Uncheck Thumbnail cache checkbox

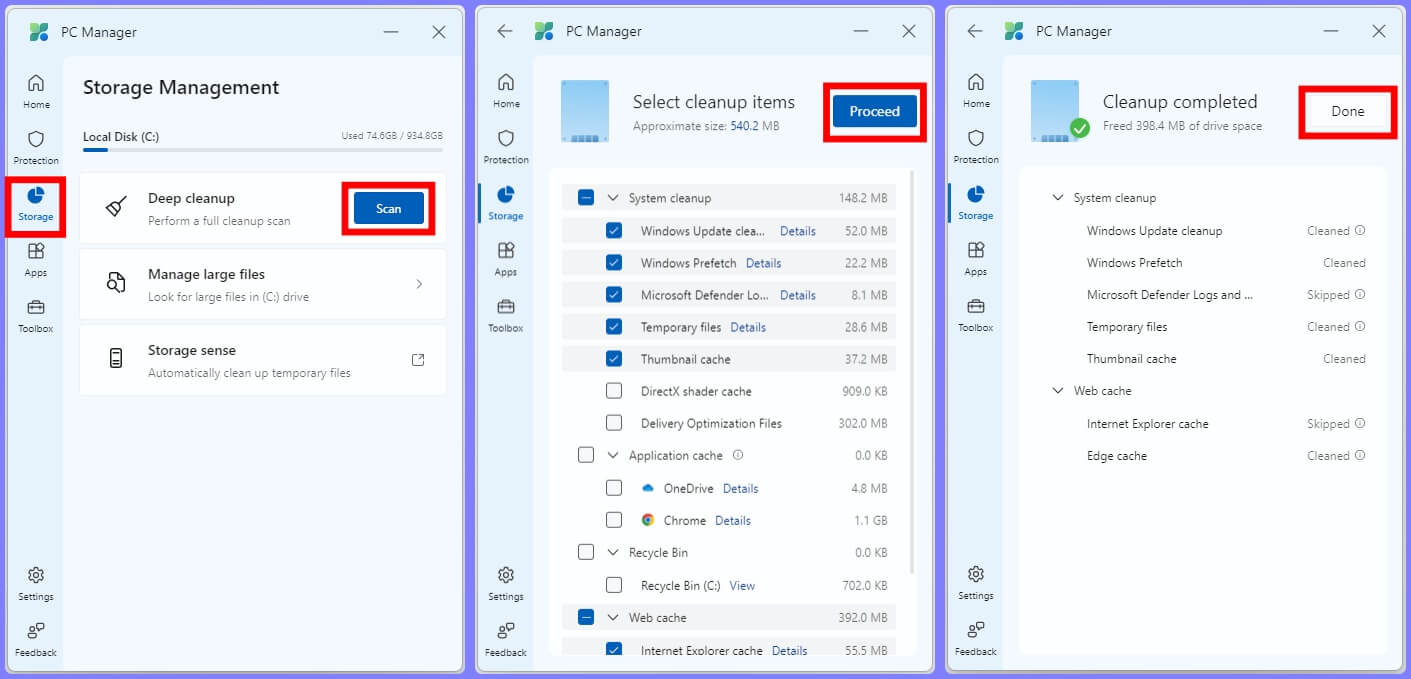(614, 359)
